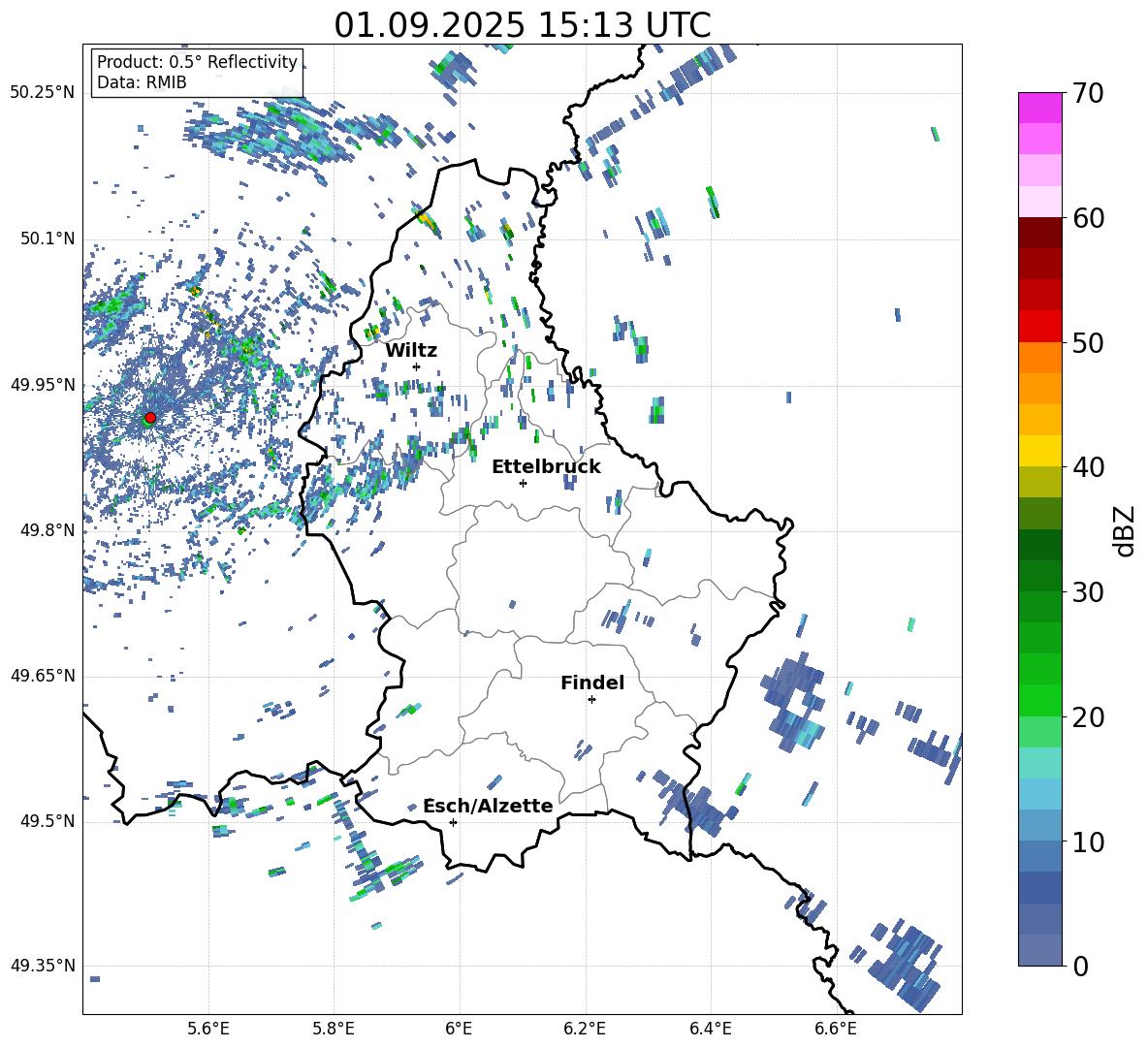Click the 49.65°N latitude label
Viewport: 1148px width, 1048px height.
tap(43, 676)
